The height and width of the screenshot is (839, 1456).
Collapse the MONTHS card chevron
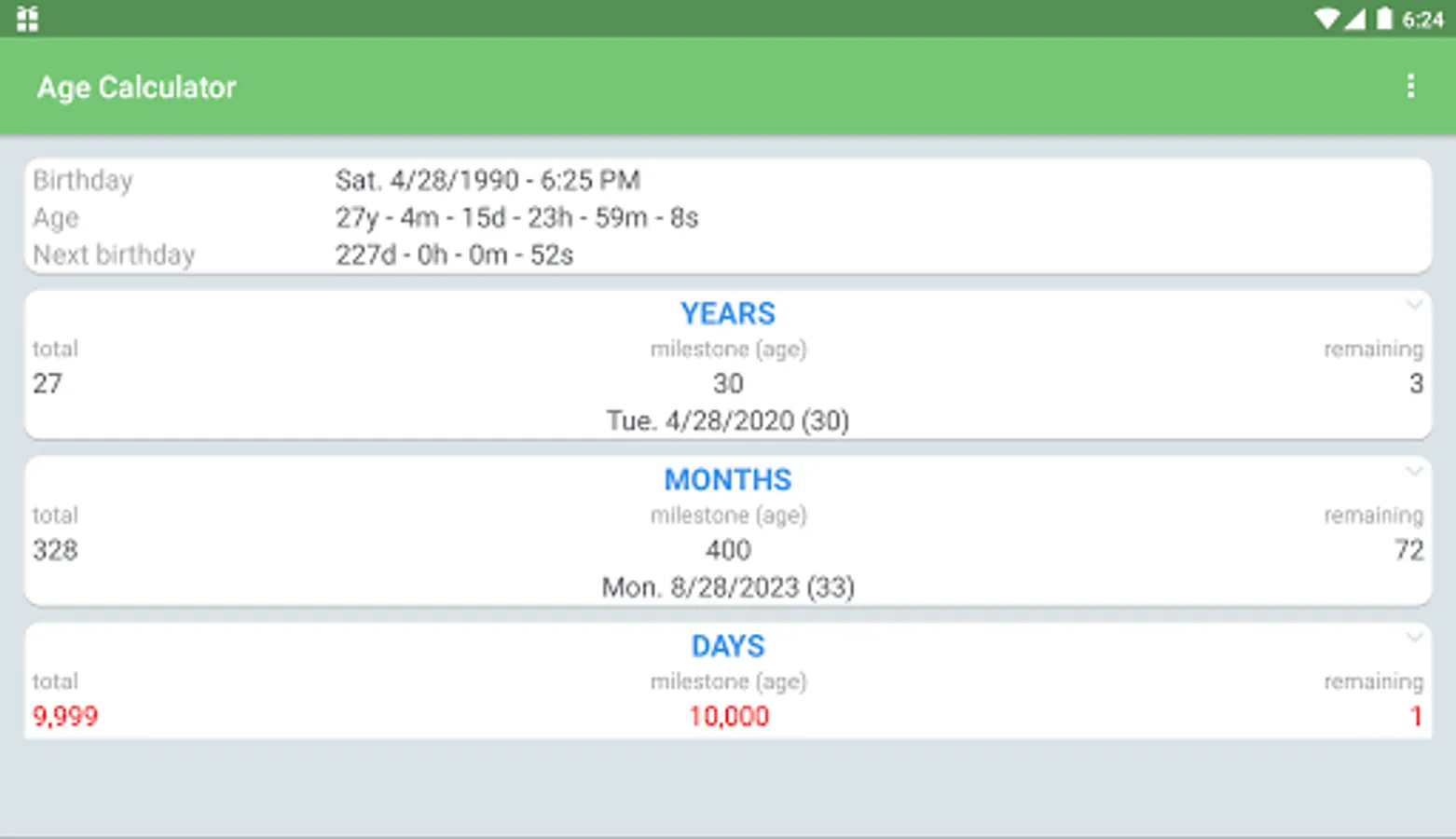coord(1414,472)
